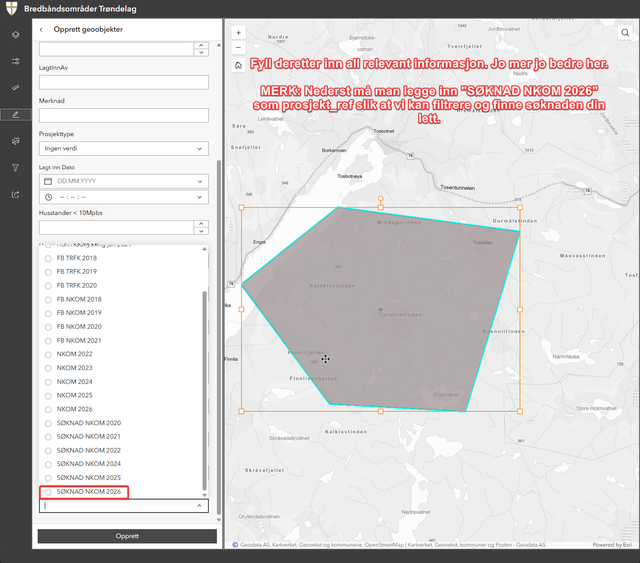This screenshot has width=640, height=563.
Task: Select the NKOM 2024 radio option
Action: pyautogui.click(x=69, y=382)
